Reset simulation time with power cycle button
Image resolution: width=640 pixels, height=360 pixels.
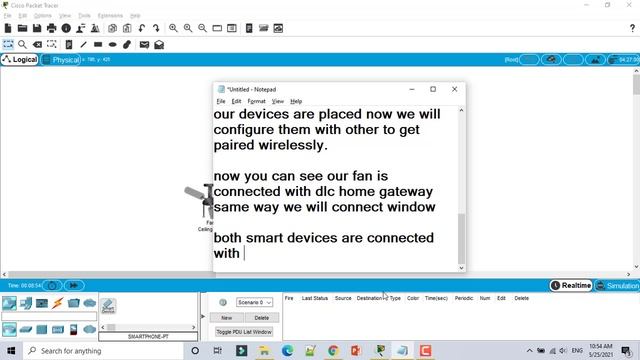(x=52, y=285)
